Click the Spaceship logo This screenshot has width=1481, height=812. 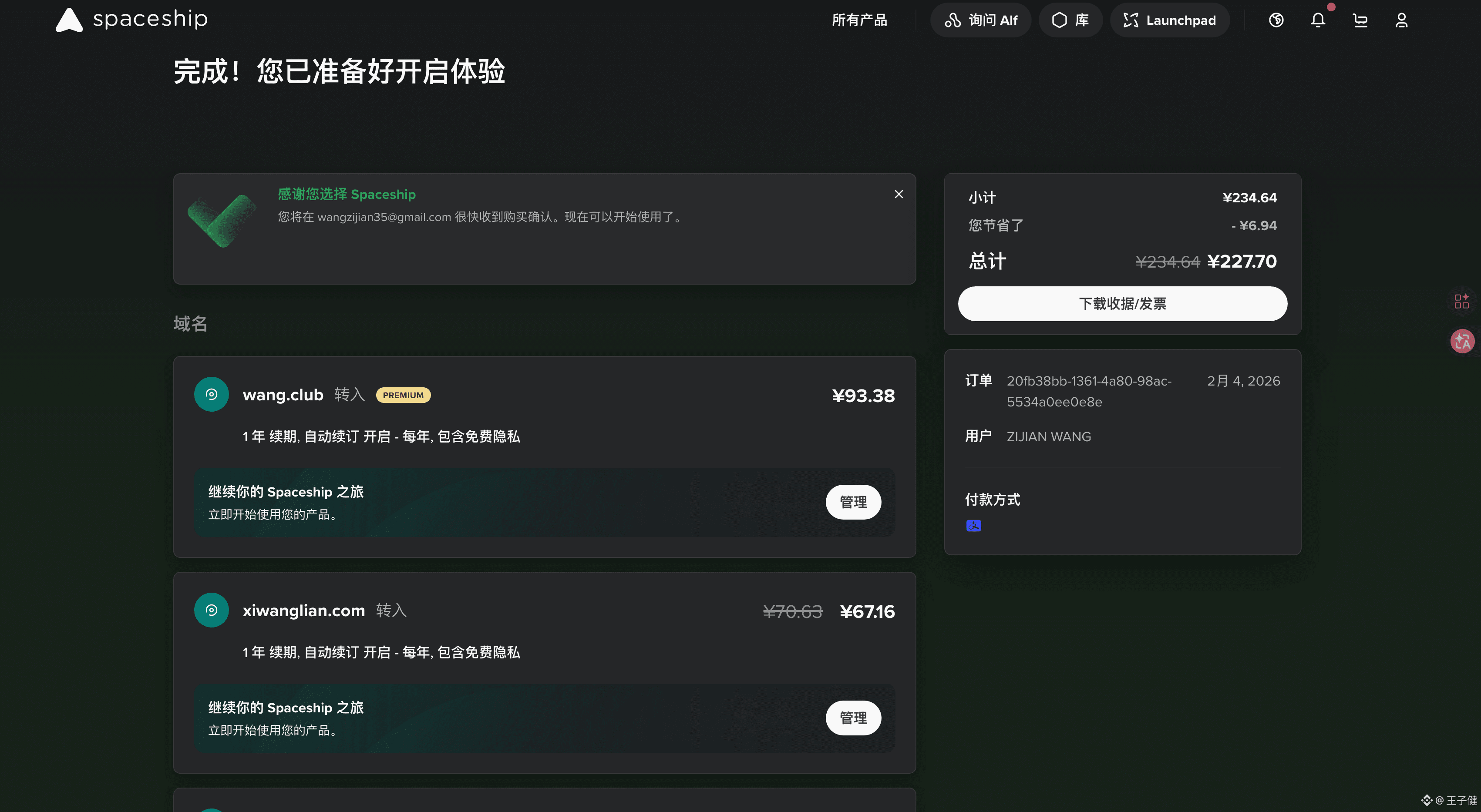[x=131, y=20]
